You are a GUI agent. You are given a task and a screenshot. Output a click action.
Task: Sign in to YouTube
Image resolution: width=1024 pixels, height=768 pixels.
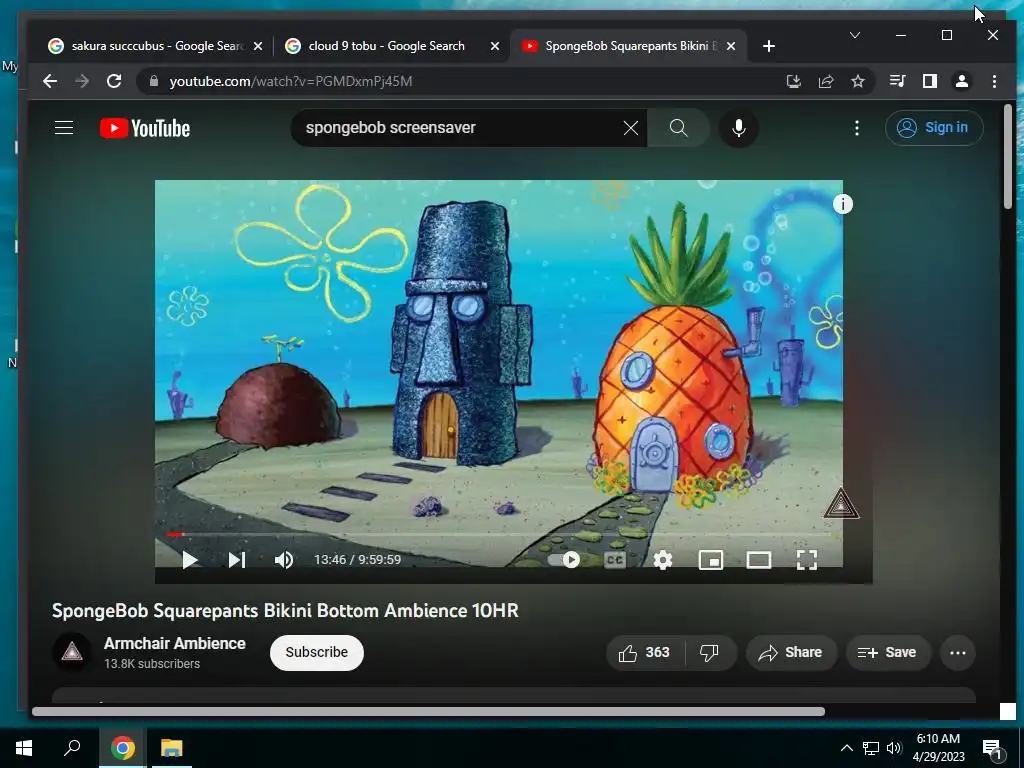pos(933,127)
